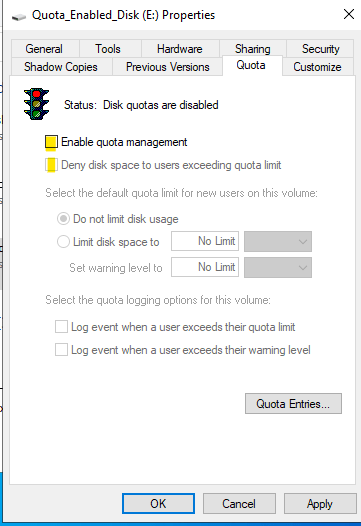Click the drive icon in title bar
361x526 pixels.
[19, 16]
